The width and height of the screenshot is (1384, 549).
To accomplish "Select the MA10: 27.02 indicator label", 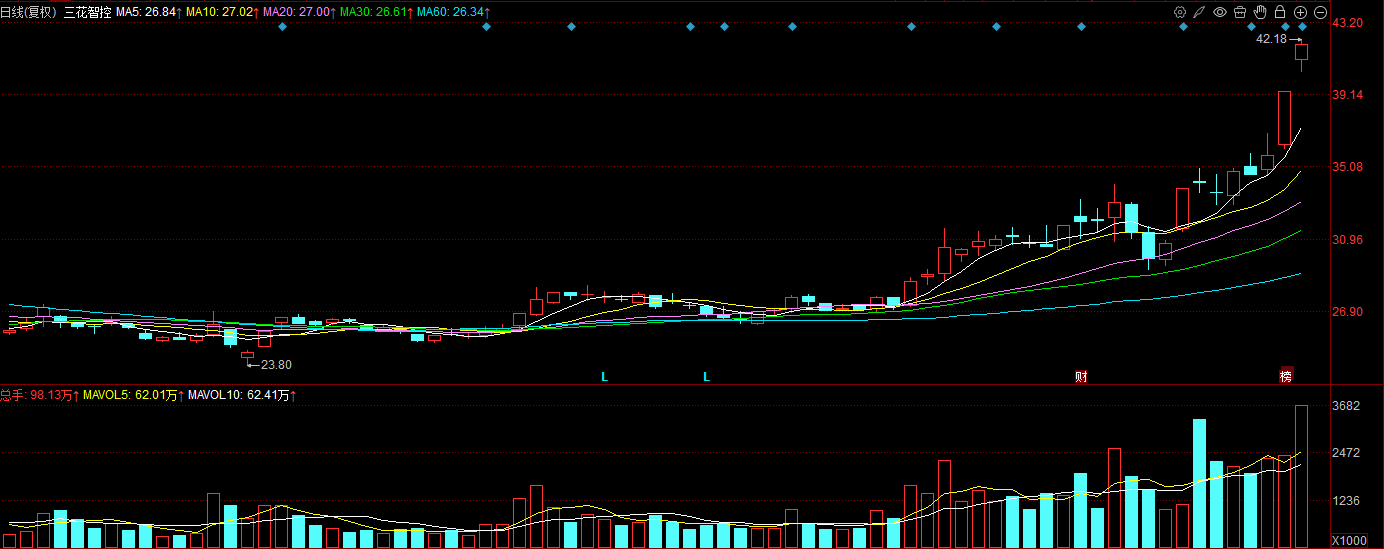I will [x=222, y=12].
